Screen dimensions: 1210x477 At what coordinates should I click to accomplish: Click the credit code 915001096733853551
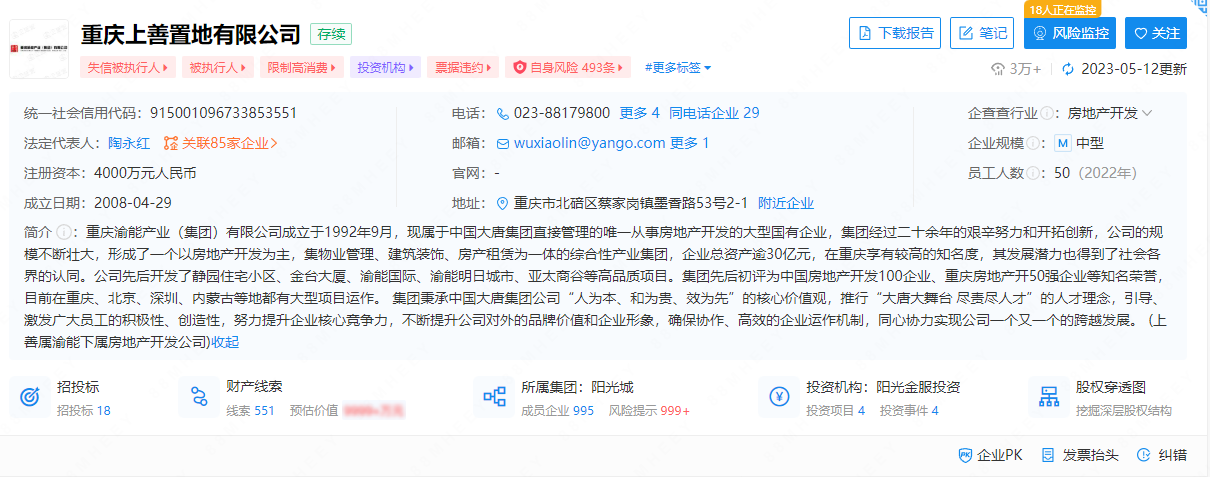click(223, 113)
